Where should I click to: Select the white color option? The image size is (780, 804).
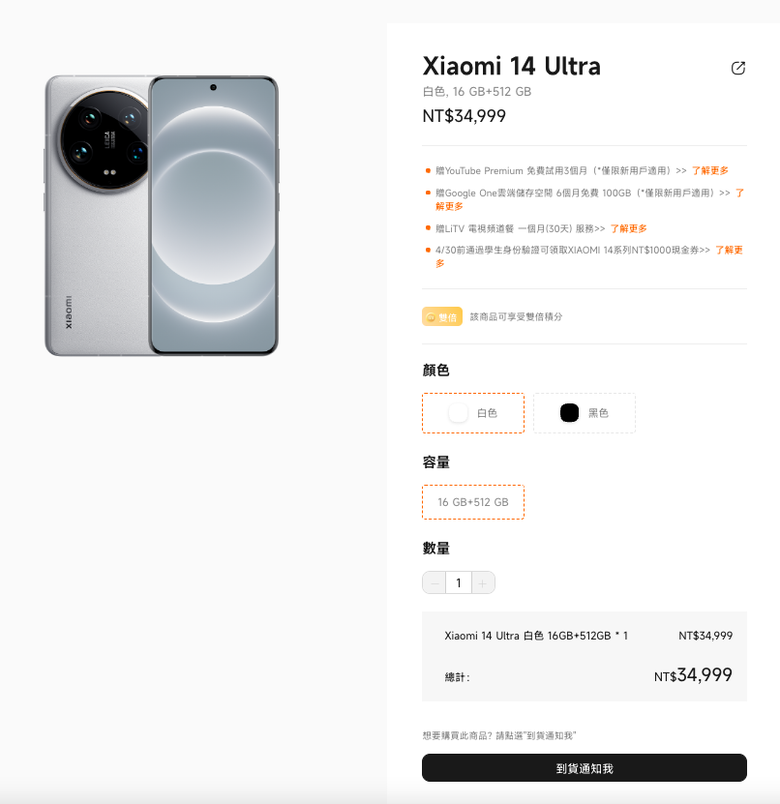click(x=473, y=413)
